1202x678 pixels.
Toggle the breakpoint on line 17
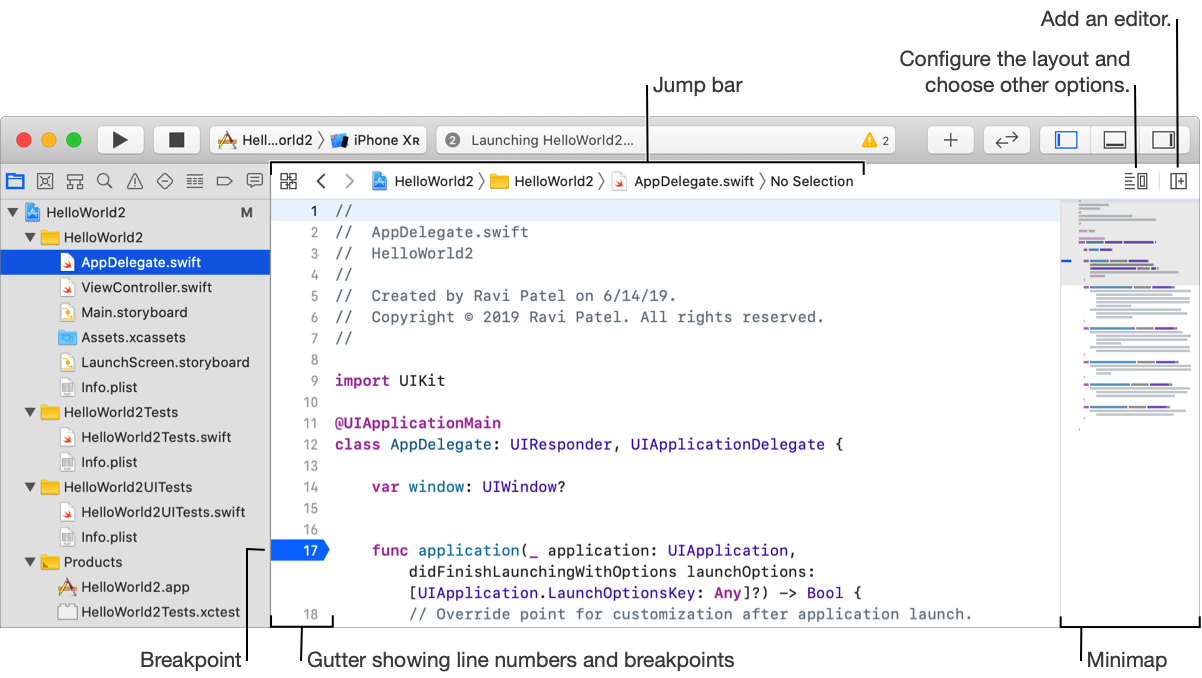298,550
